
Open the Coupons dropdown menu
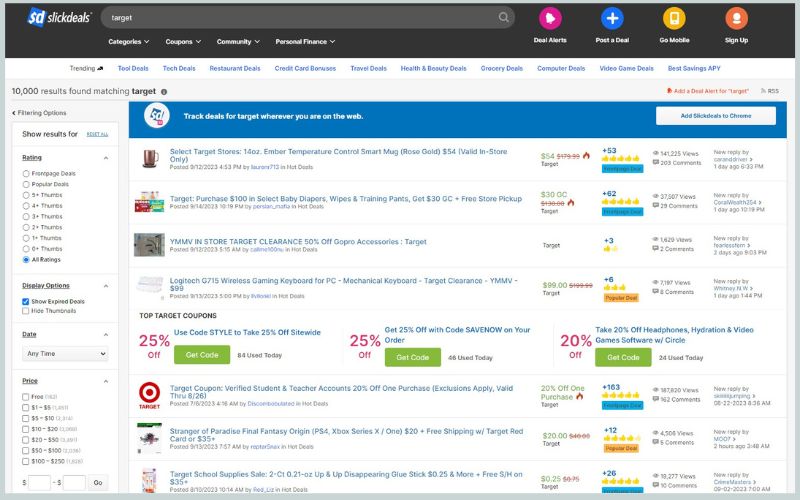pos(183,42)
